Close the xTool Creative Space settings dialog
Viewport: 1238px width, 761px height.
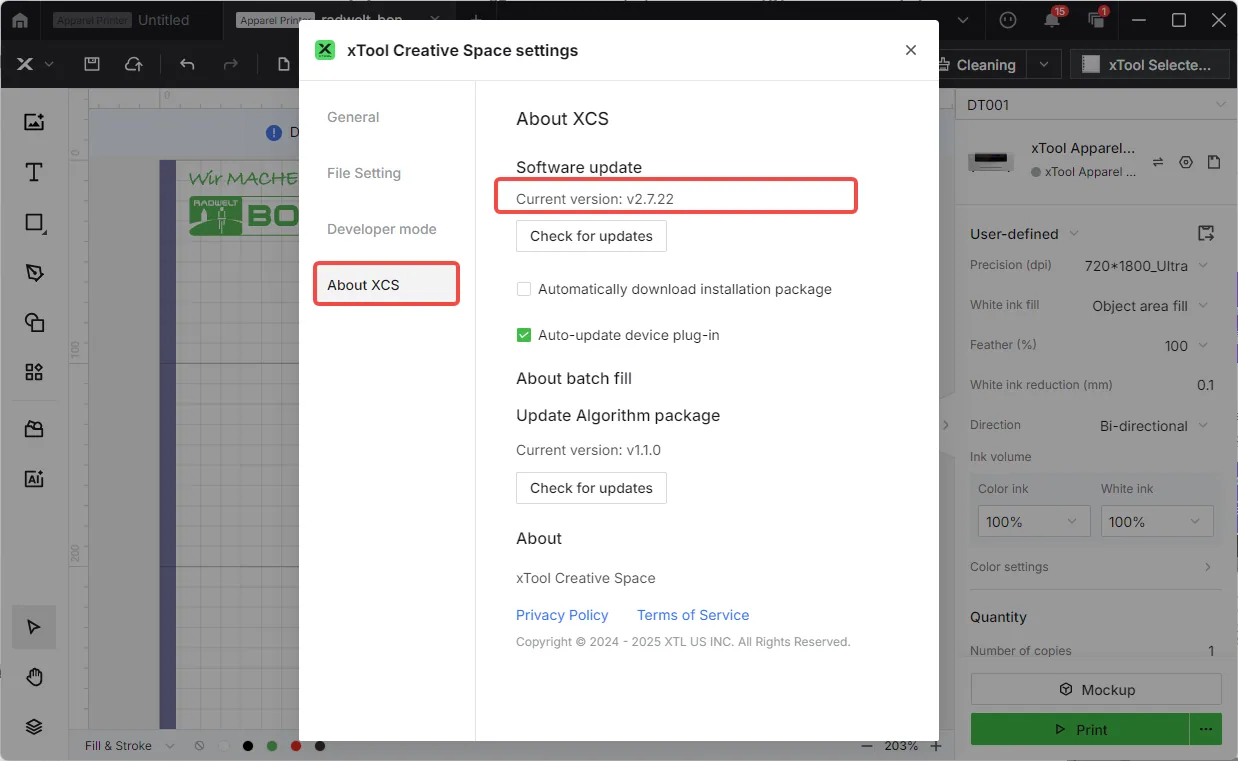tap(910, 50)
